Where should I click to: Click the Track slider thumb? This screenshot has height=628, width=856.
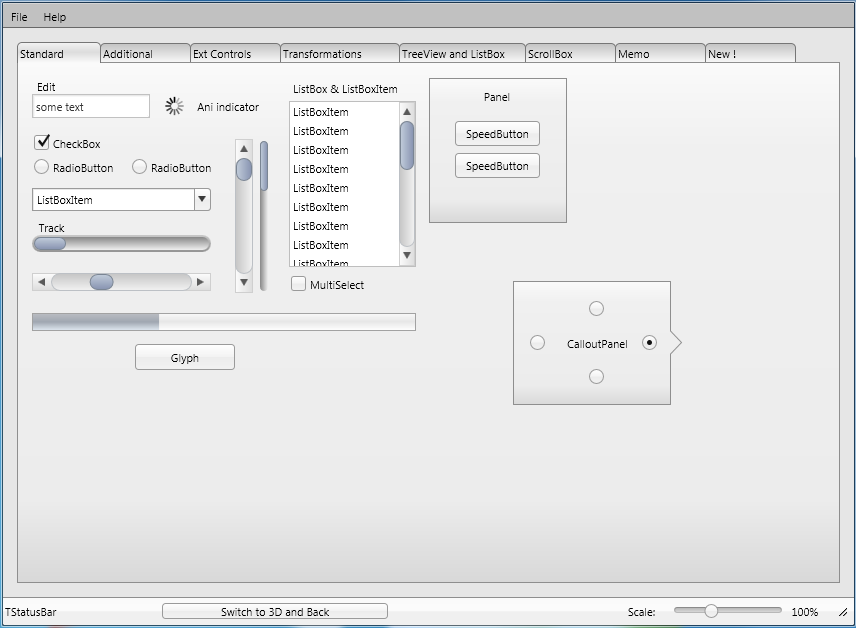pyautogui.click(x=50, y=244)
